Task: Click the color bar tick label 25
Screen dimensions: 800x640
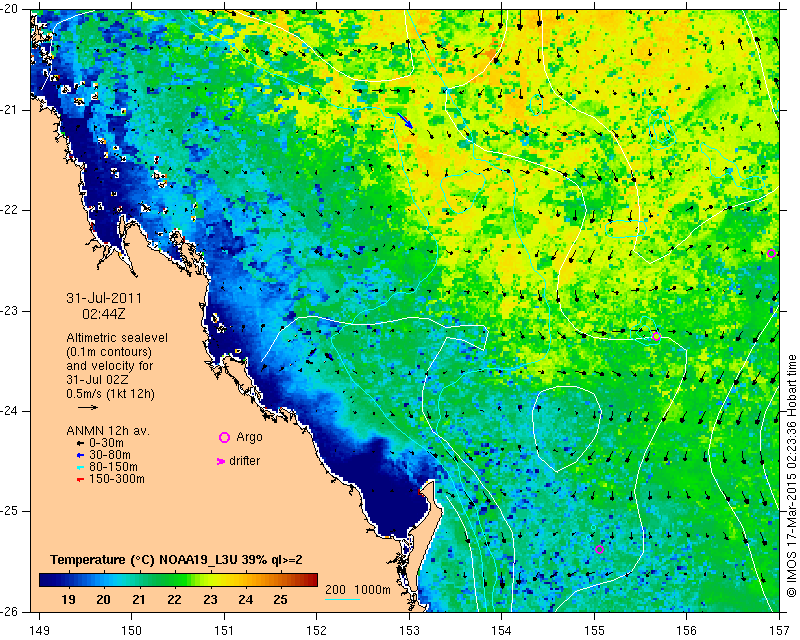Action: [280, 600]
